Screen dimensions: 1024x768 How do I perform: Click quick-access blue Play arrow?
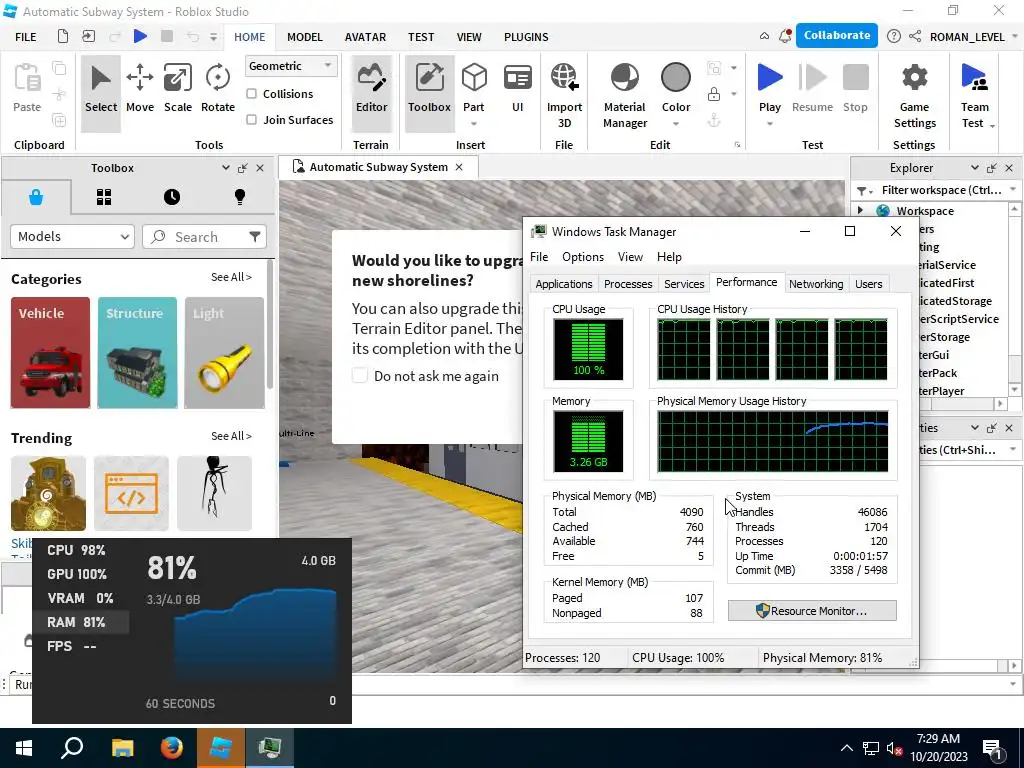click(x=140, y=36)
